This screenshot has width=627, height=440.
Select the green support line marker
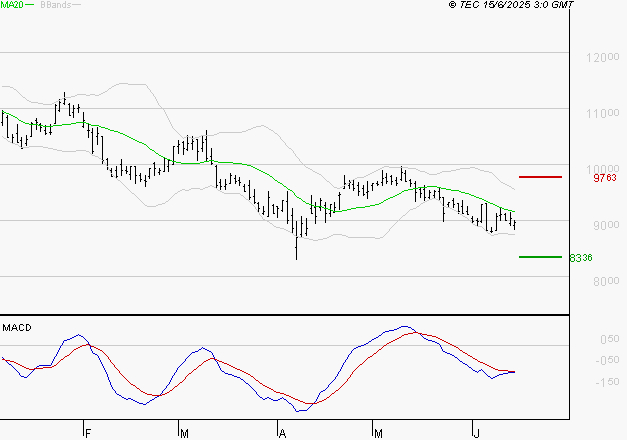pyautogui.click(x=540, y=257)
